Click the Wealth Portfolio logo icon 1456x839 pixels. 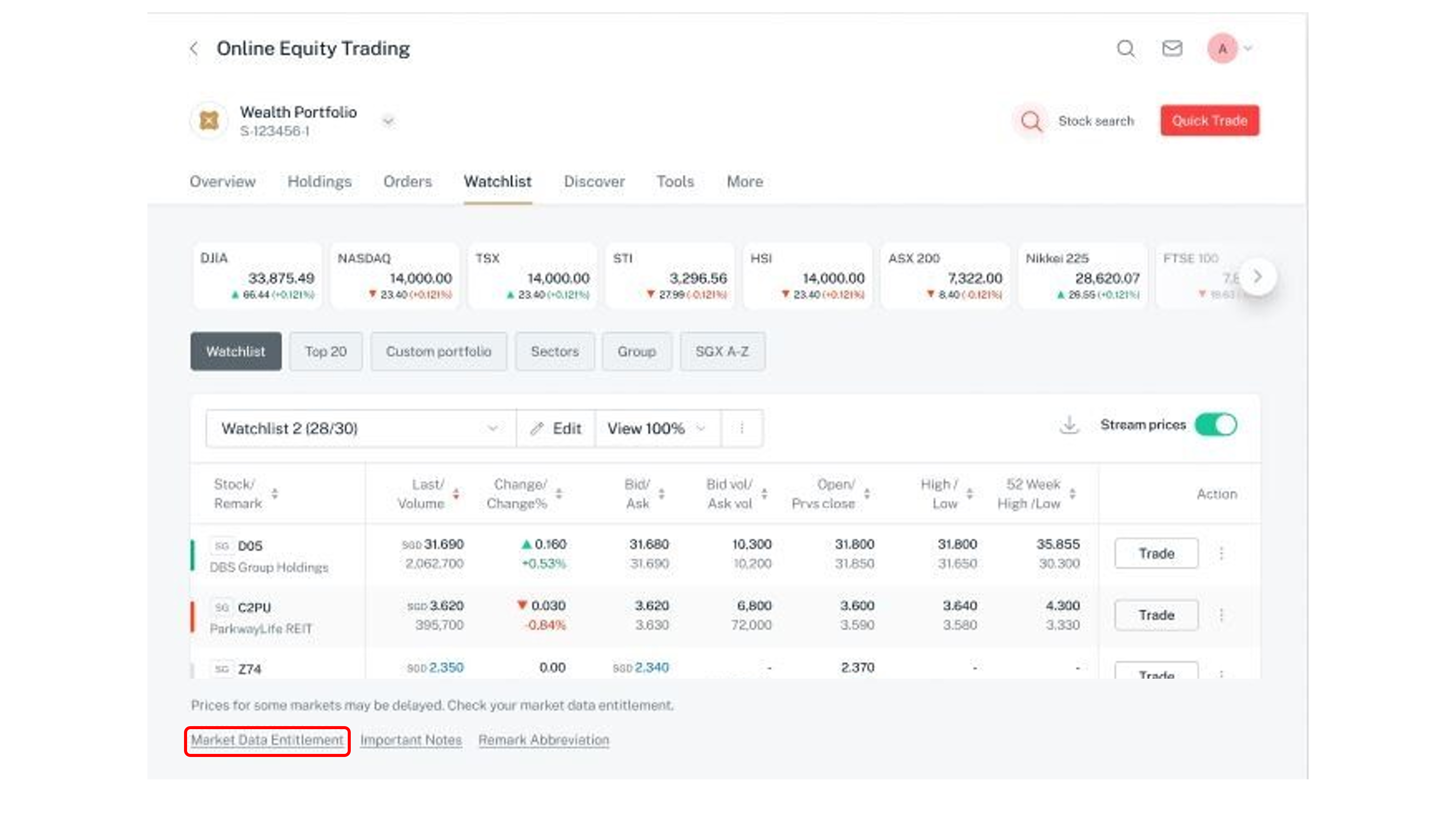(x=209, y=120)
